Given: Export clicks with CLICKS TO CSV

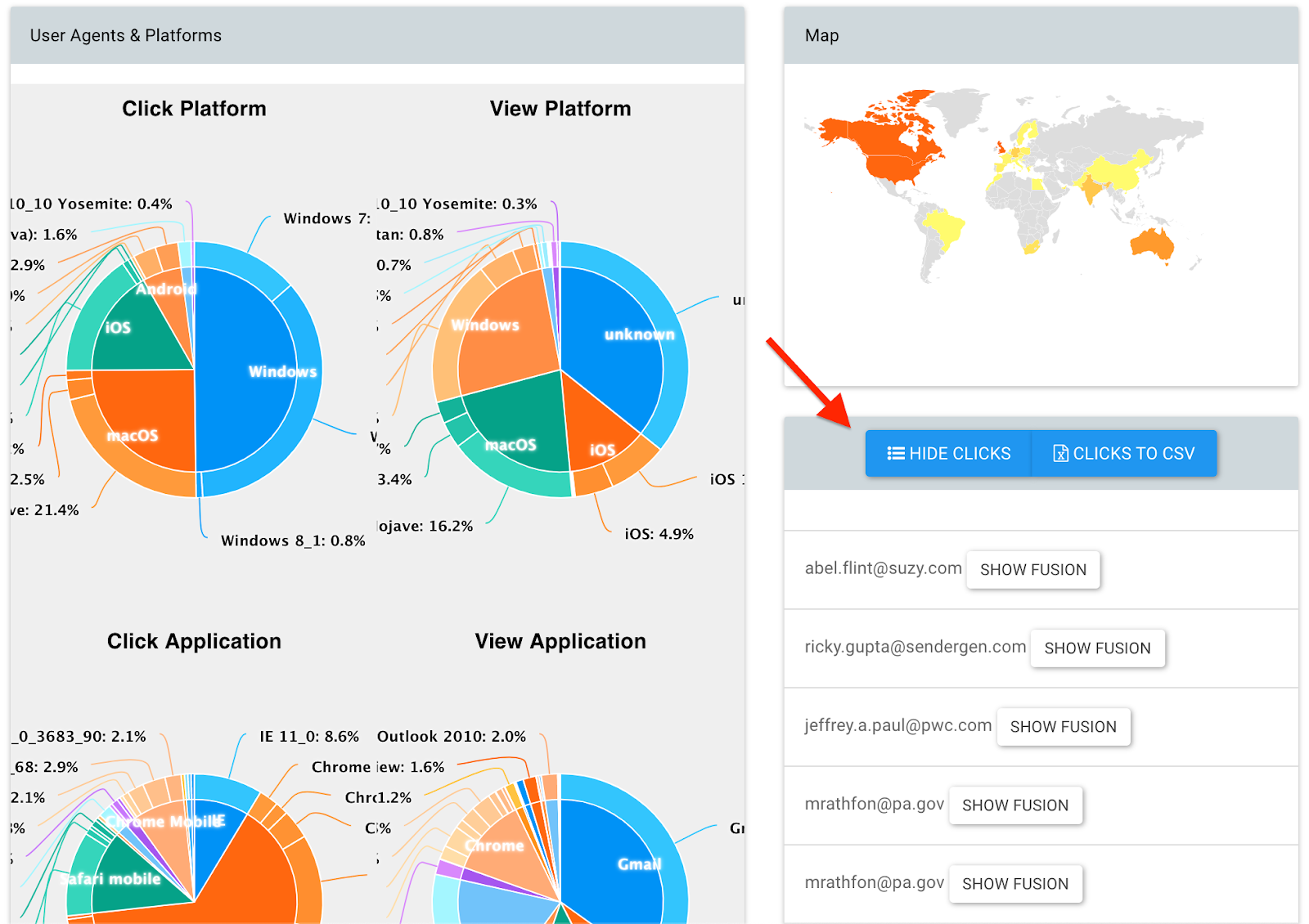Looking at the screenshot, I should click(1124, 453).
